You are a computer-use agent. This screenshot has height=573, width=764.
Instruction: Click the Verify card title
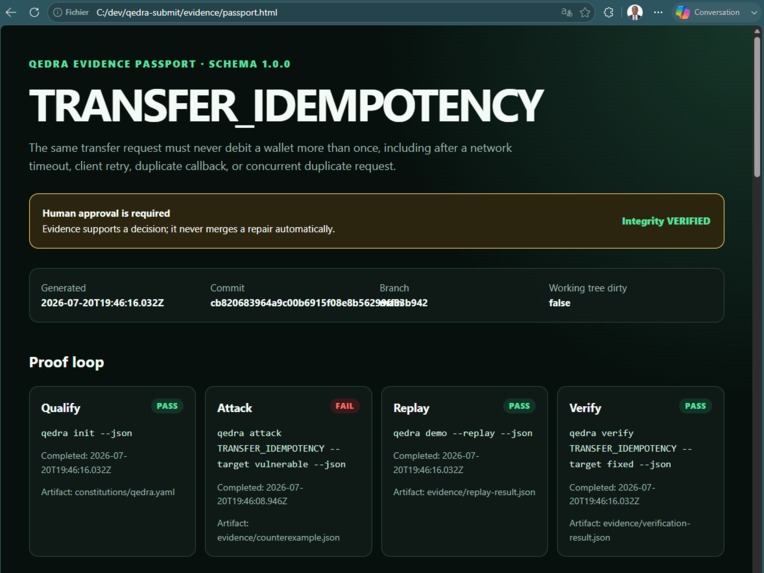(585, 408)
